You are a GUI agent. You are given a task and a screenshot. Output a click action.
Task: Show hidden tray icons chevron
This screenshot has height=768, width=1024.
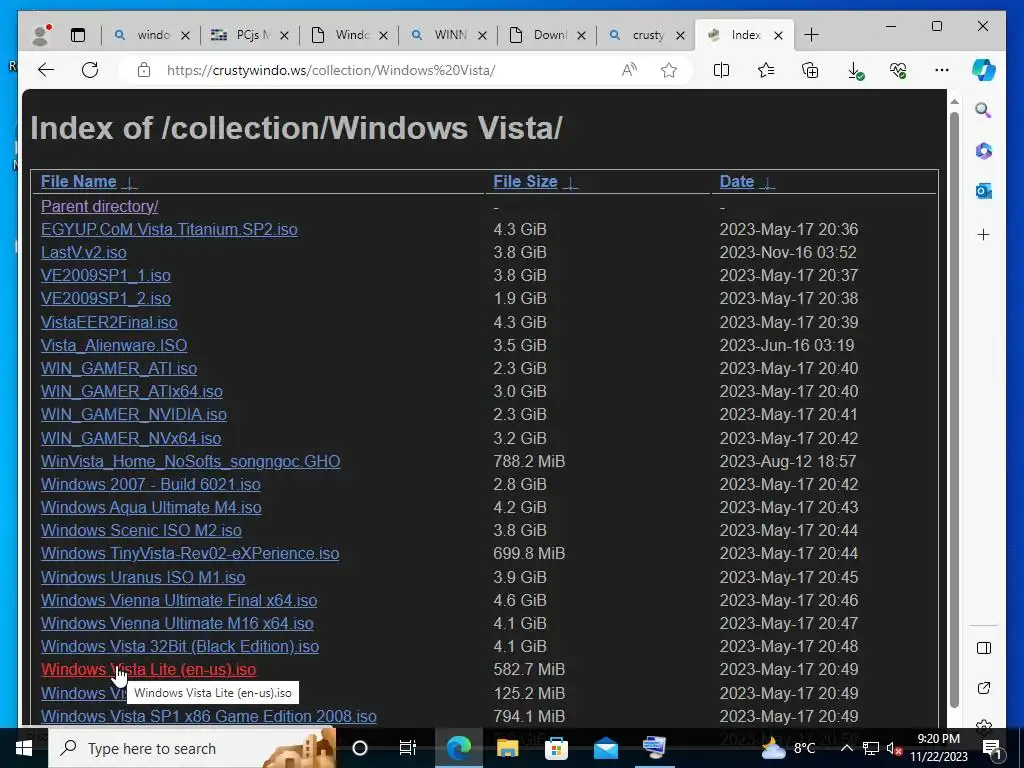click(846, 748)
